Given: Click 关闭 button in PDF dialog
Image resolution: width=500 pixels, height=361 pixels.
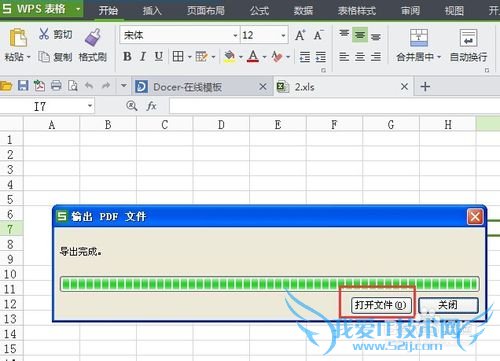Looking at the screenshot, I should coord(448,305).
